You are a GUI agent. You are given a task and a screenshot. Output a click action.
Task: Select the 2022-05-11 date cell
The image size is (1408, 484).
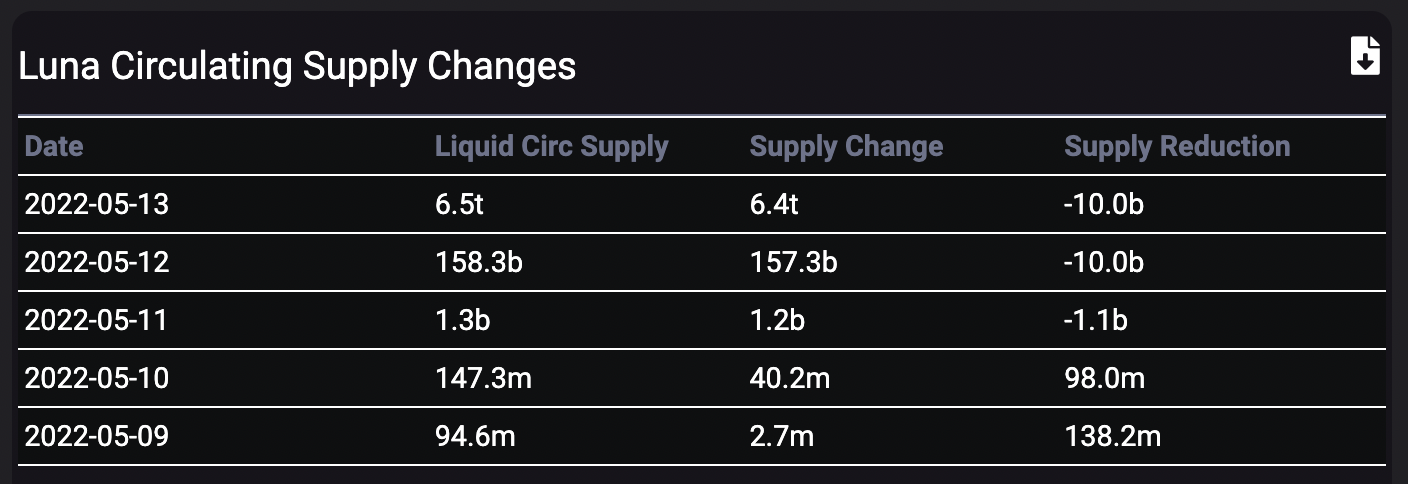point(96,320)
